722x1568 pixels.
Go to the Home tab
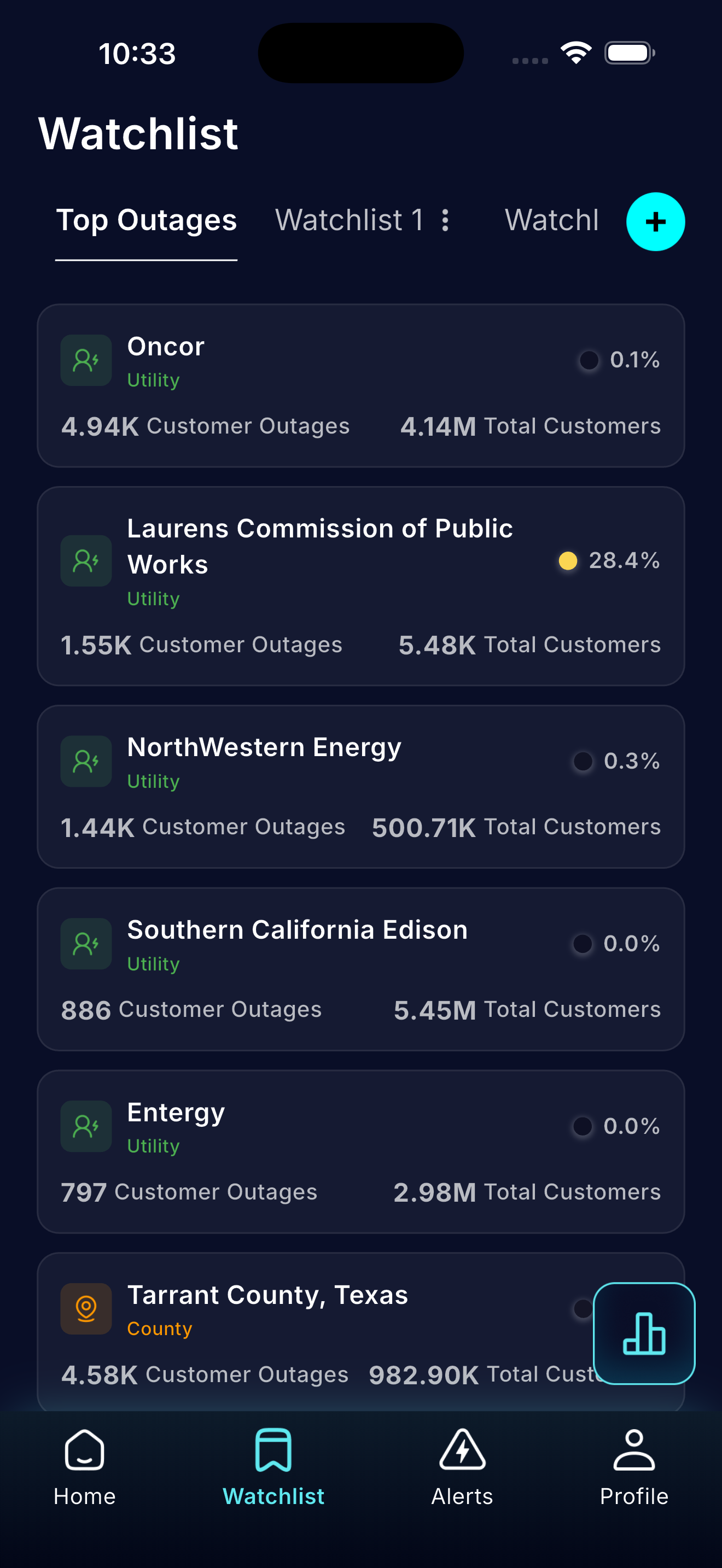tap(85, 1467)
